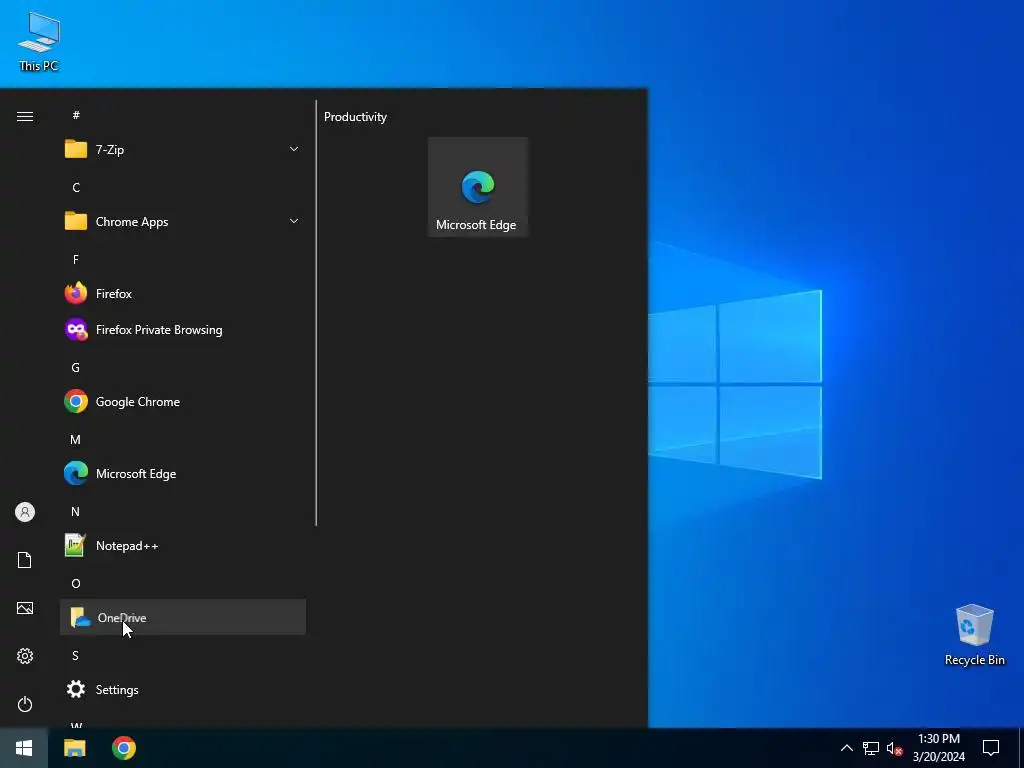Launch Google Chrome from the app list
Image resolution: width=1024 pixels, height=768 pixels.
183,402
